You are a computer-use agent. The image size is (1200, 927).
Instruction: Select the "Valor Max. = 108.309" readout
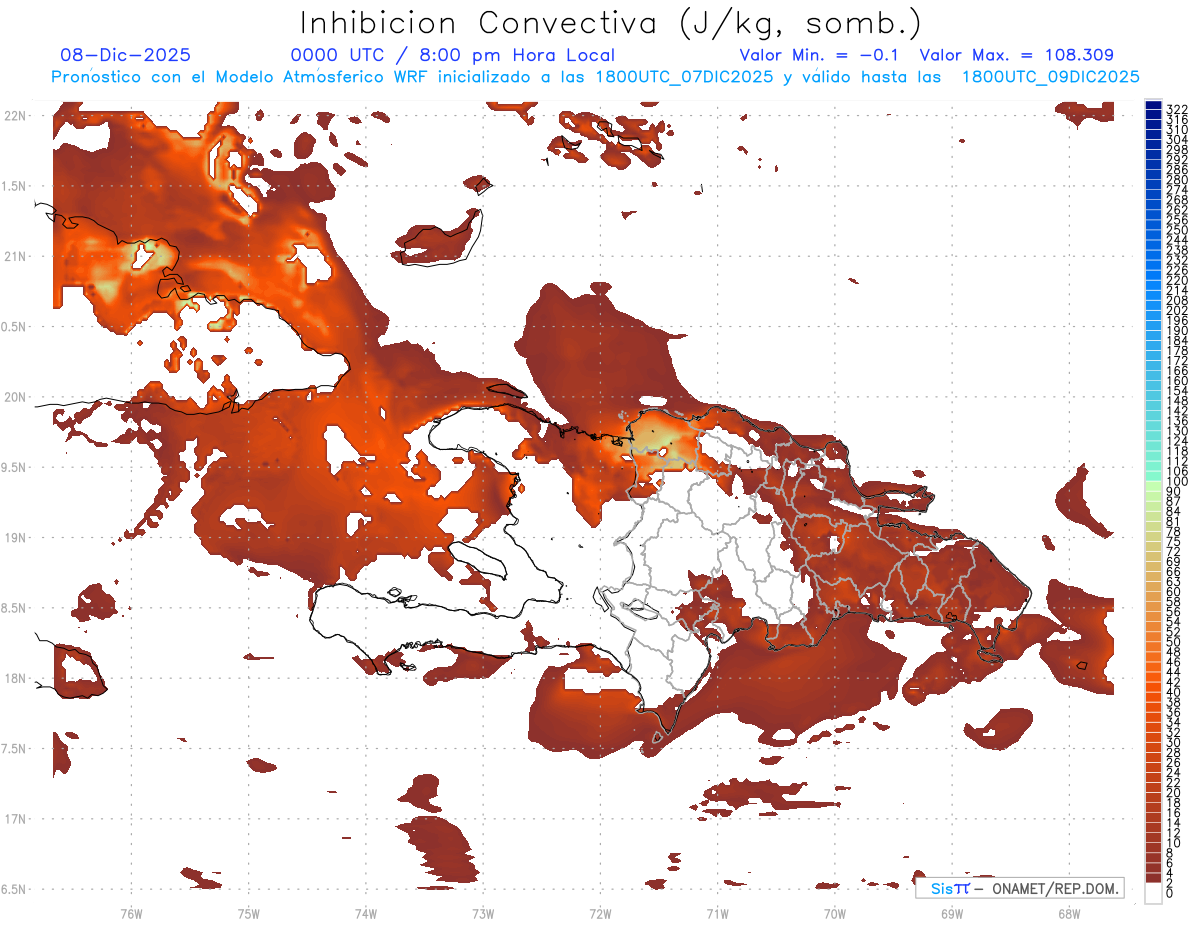tap(1016, 56)
